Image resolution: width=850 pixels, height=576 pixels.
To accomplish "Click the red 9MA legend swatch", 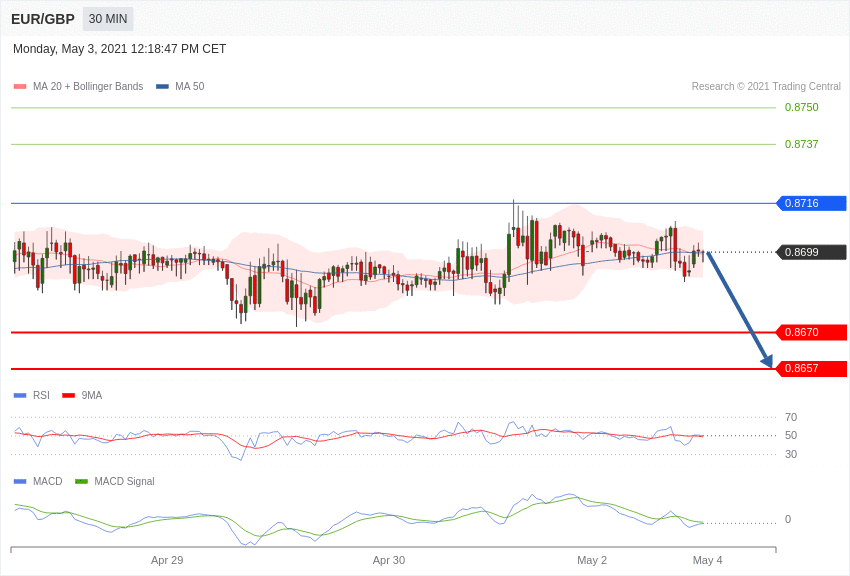I will click(69, 396).
